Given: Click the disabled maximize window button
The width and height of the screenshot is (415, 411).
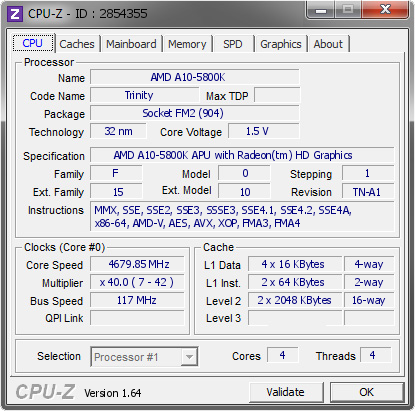Looking at the screenshot, I should click(x=348, y=10).
